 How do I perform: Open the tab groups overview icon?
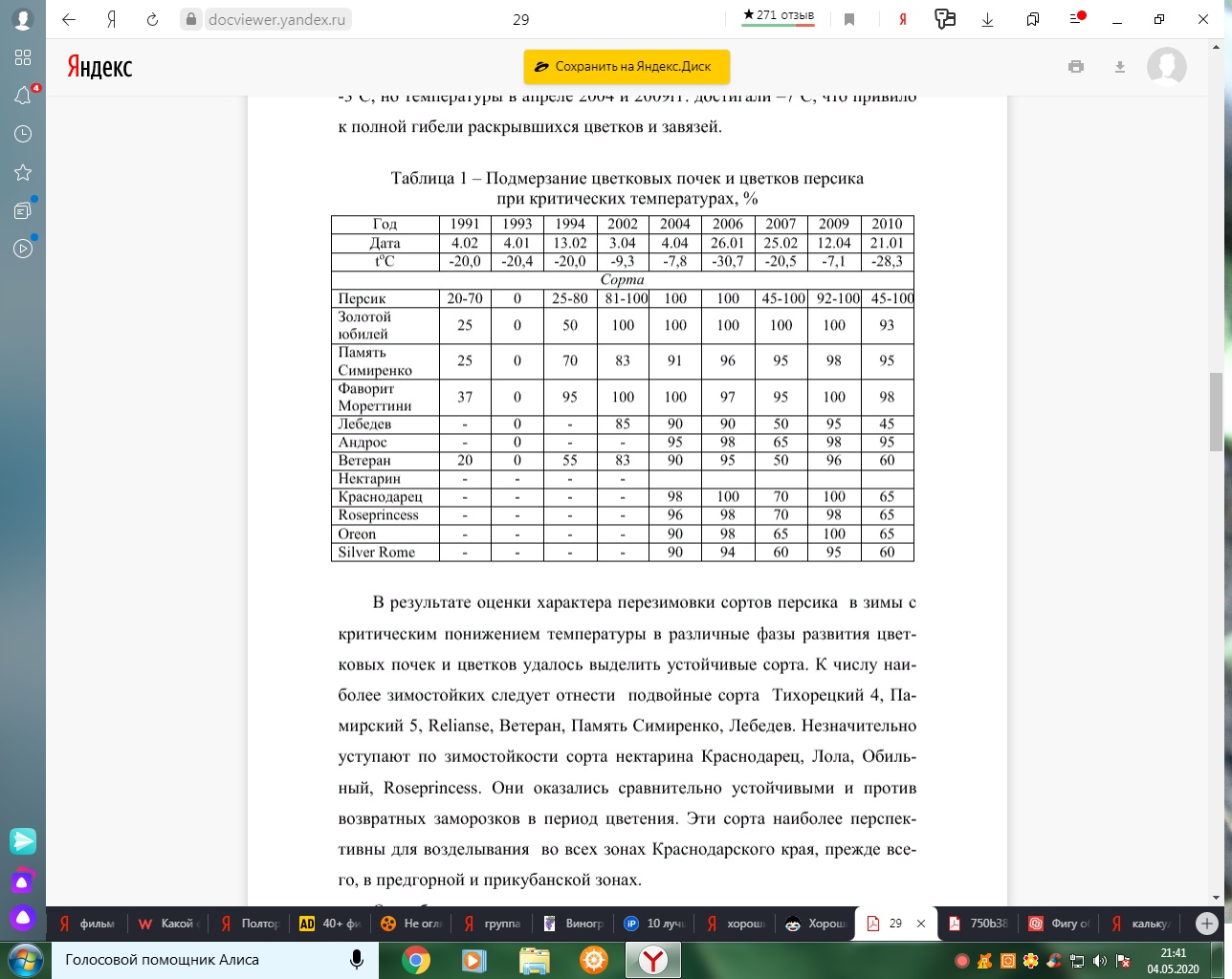pyautogui.click(x=1033, y=19)
